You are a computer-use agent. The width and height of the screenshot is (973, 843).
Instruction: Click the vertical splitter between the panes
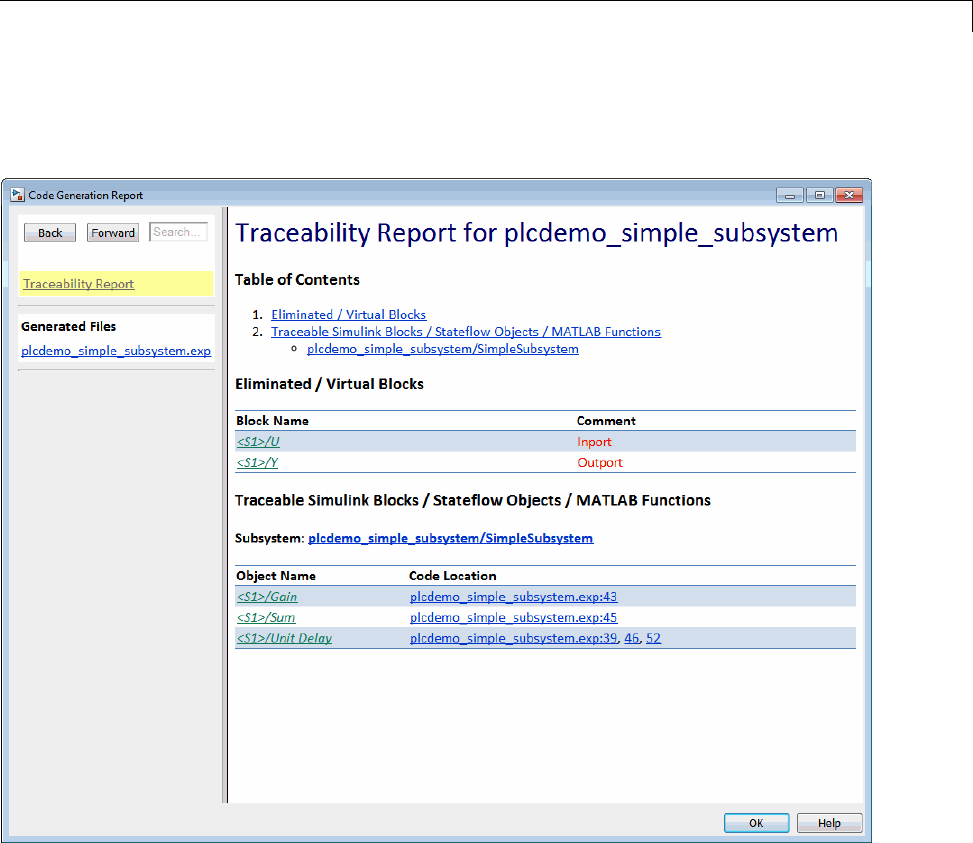coord(225,505)
